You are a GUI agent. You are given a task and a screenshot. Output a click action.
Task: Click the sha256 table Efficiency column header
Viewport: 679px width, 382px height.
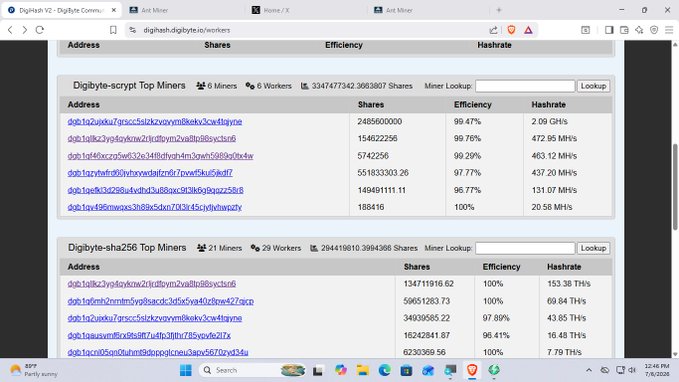point(501,267)
